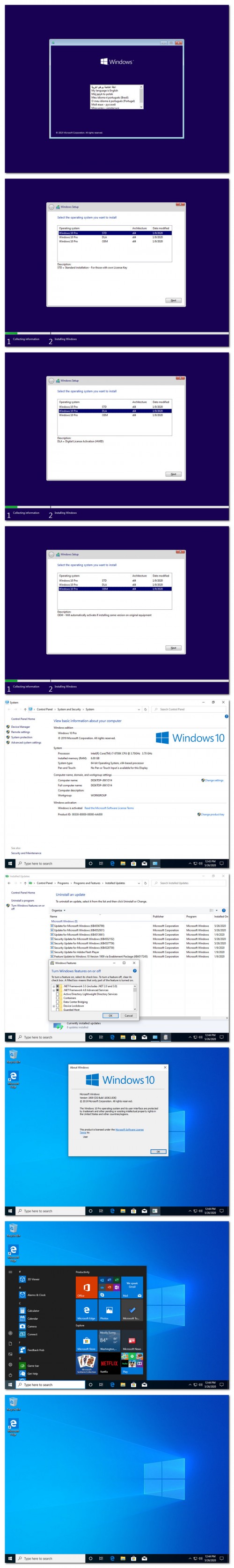Click help icon in Windows Features dialog
The image size is (234, 1568).
(134, 971)
